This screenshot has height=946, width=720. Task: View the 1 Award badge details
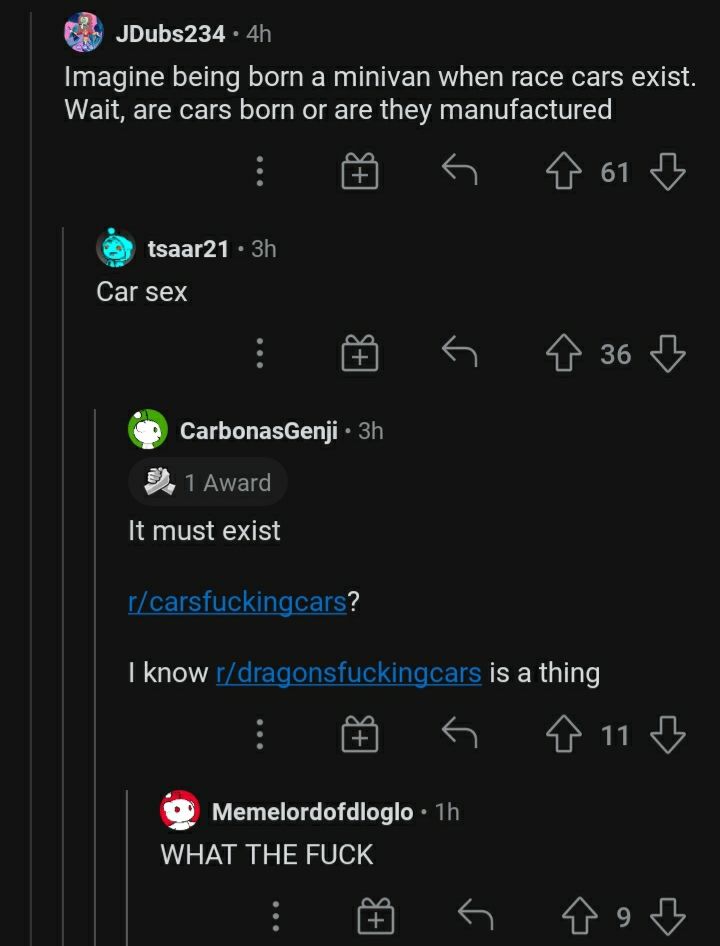pyautogui.click(x=208, y=482)
